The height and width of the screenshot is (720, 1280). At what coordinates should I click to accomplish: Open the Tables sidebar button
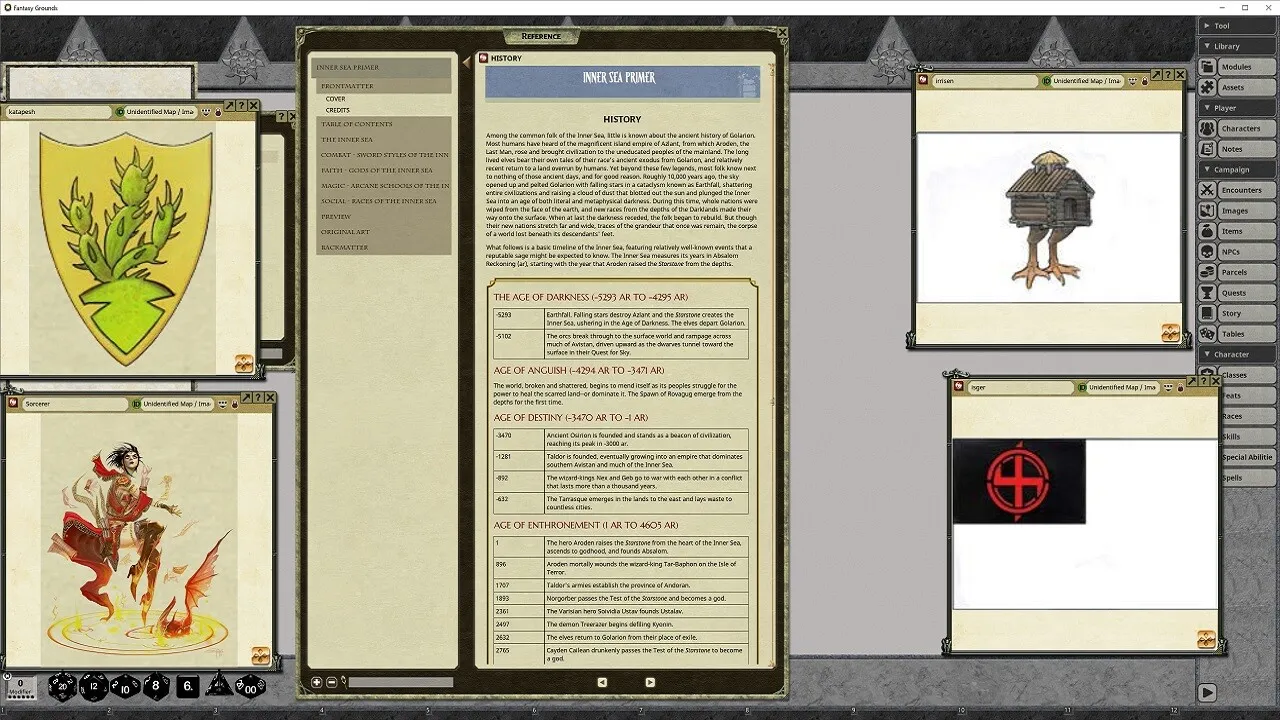(x=1236, y=334)
